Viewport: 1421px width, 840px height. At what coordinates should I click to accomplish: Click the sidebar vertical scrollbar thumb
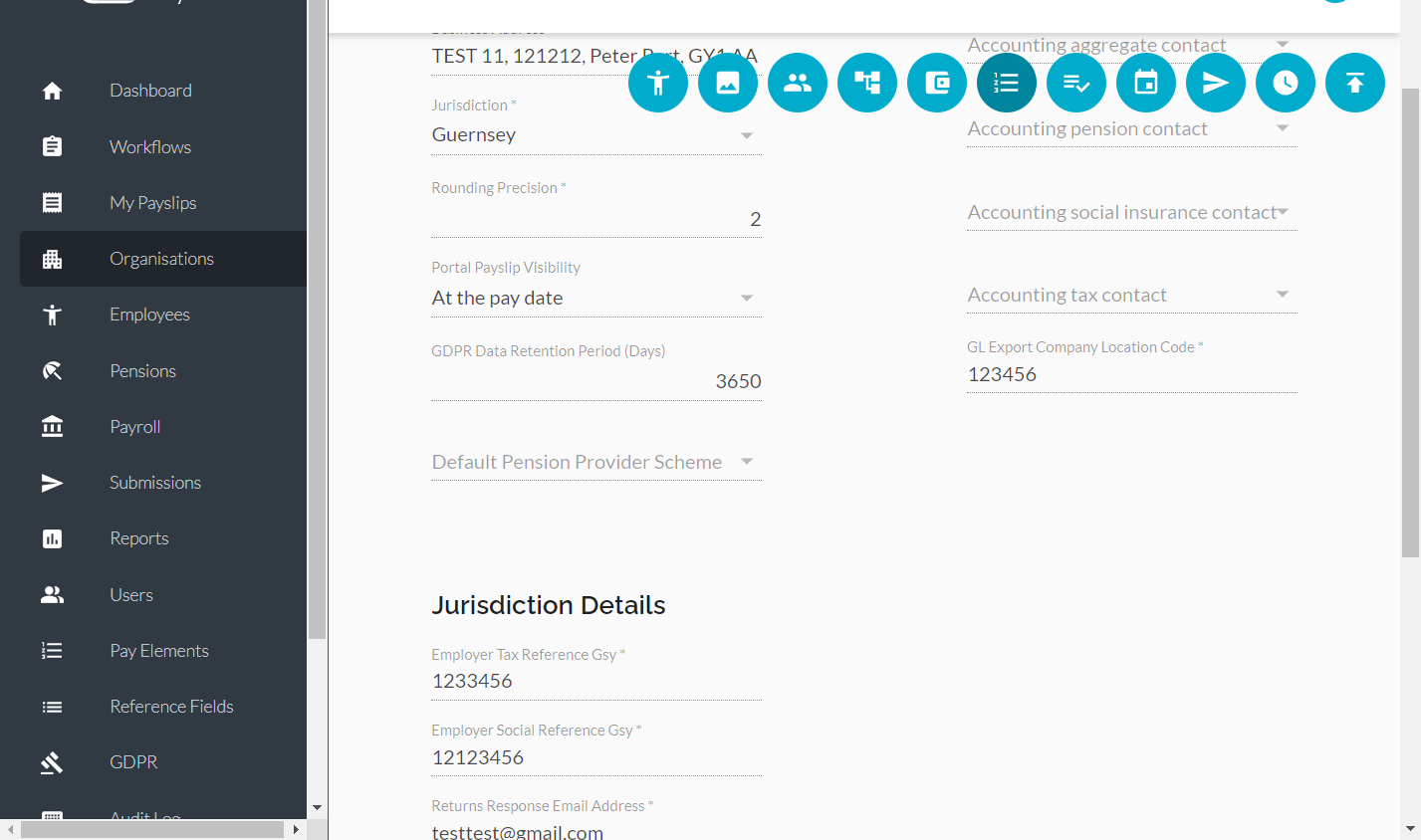point(317,318)
